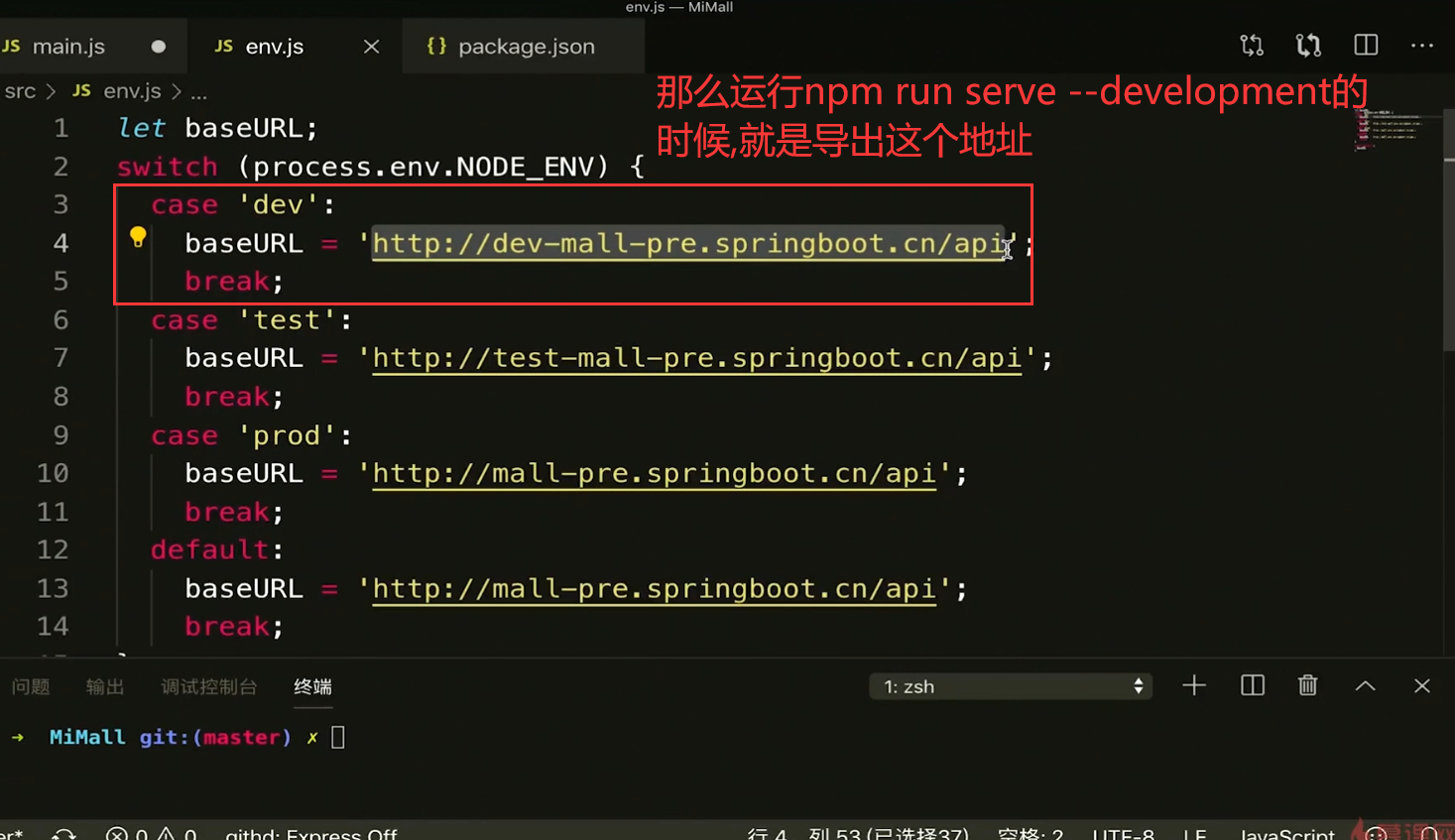
Task: Click the braces icon on package.json tab
Action: click(x=436, y=46)
